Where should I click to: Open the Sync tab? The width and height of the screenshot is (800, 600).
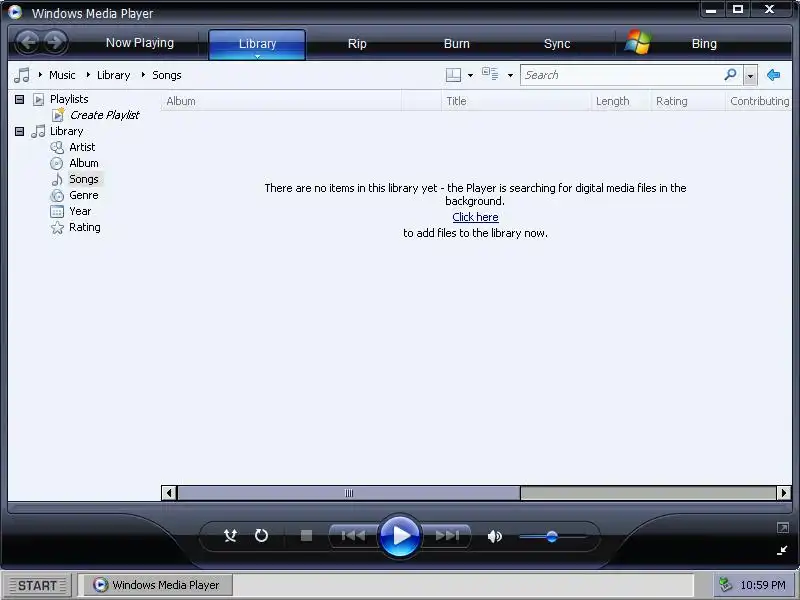[x=557, y=44]
